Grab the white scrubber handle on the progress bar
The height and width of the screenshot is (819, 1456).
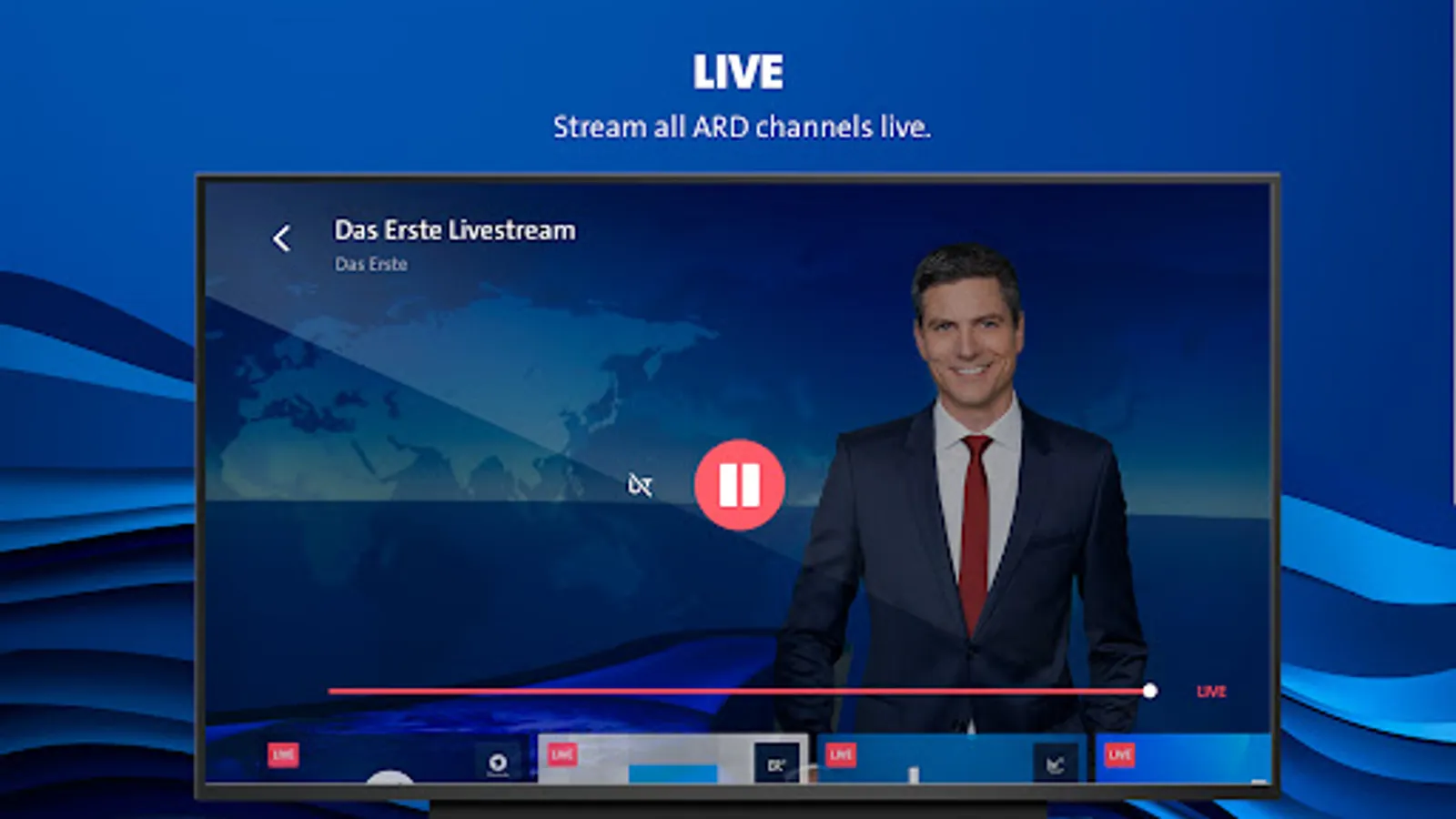1150,692
